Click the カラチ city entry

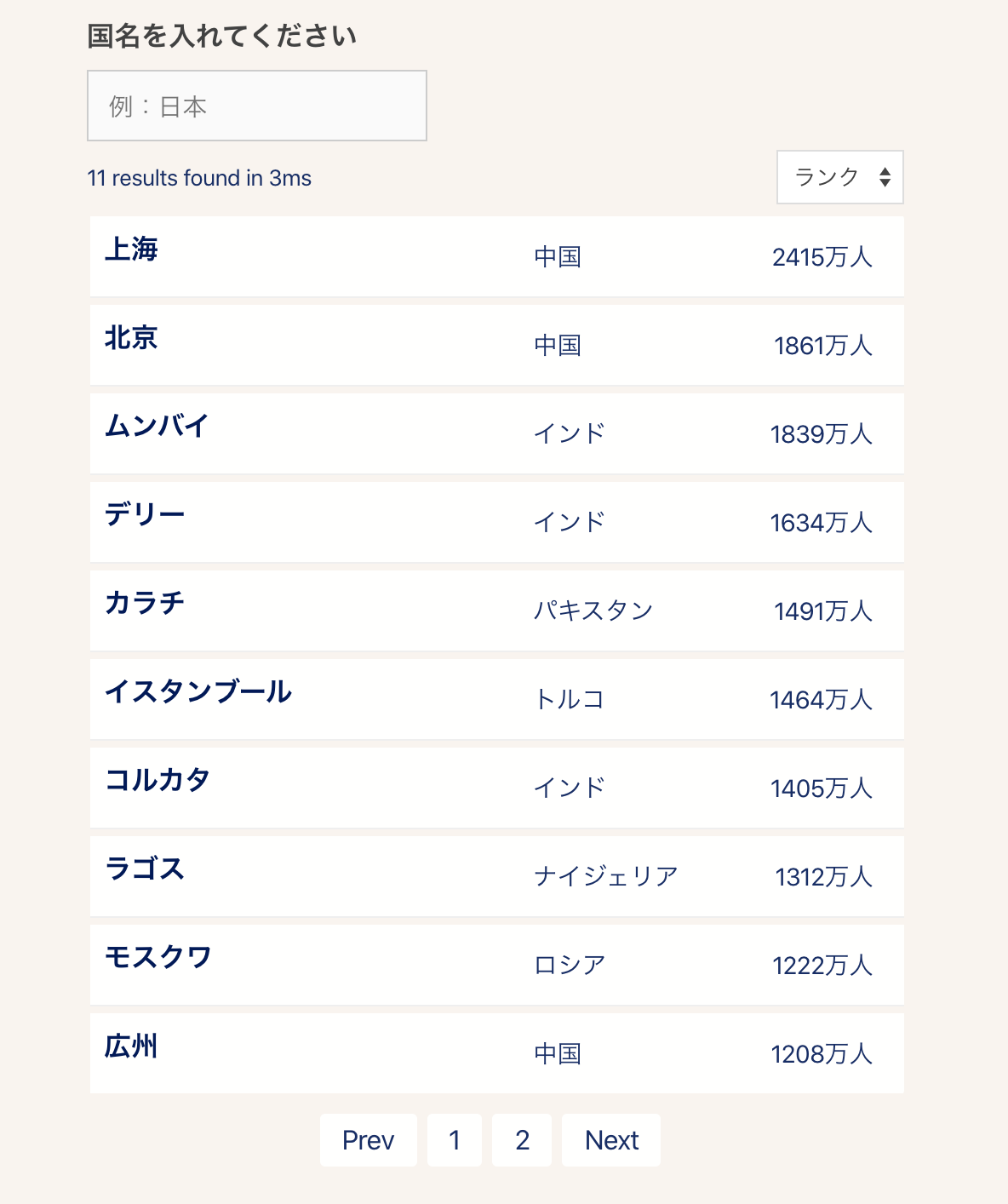coord(145,603)
